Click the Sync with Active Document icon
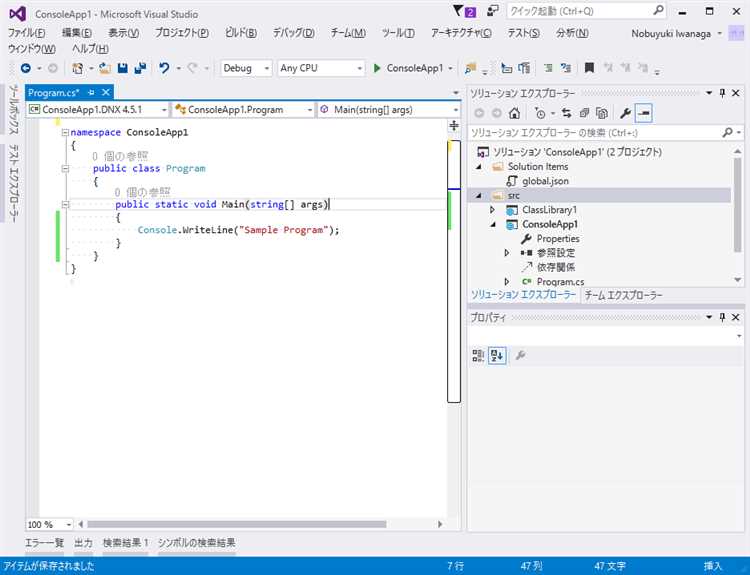 tap(566, 113)
